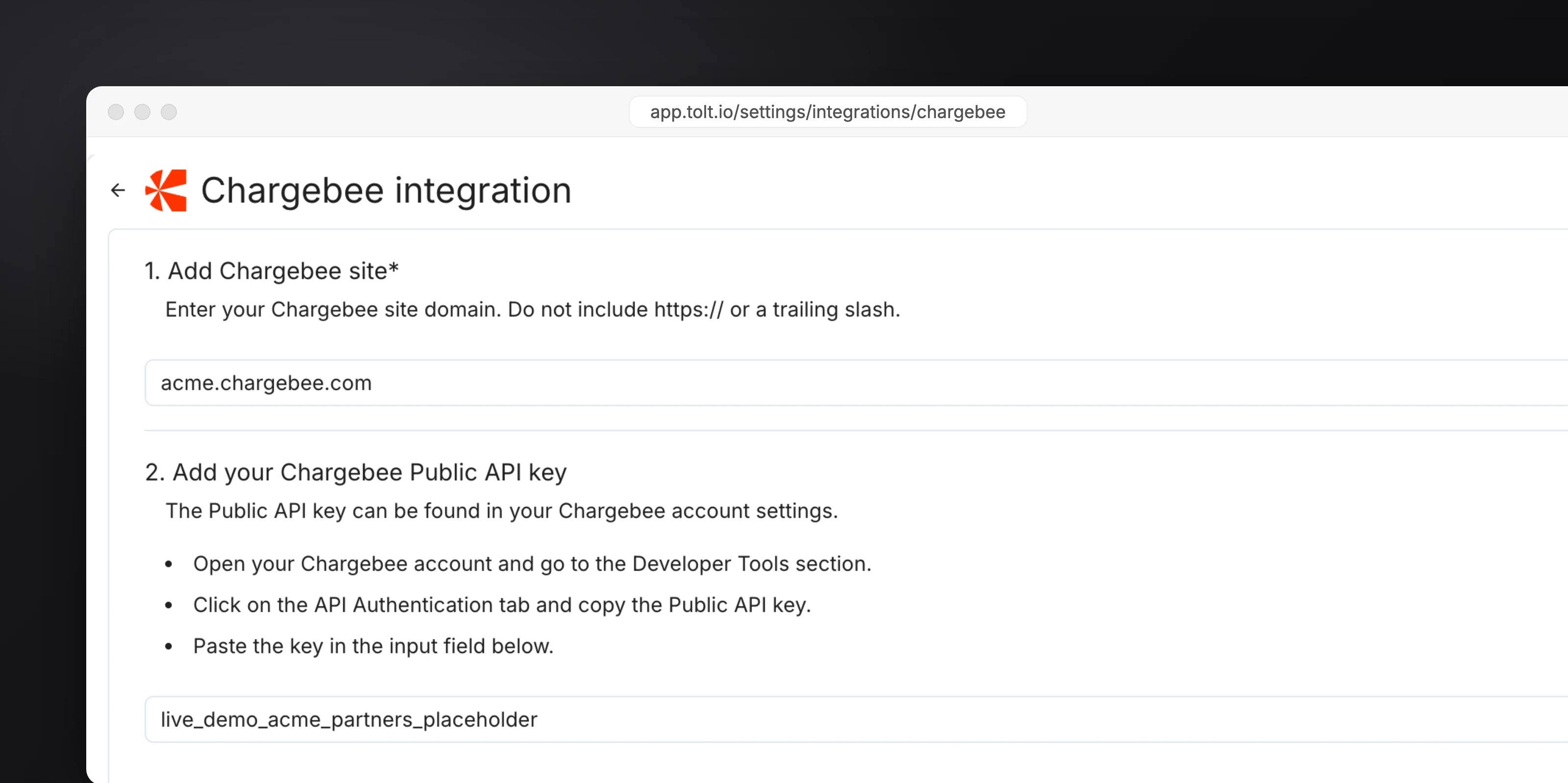Focus the Chargebee site domain input field
Viewport: 1568px width, 783px height.
coord(856,383)
